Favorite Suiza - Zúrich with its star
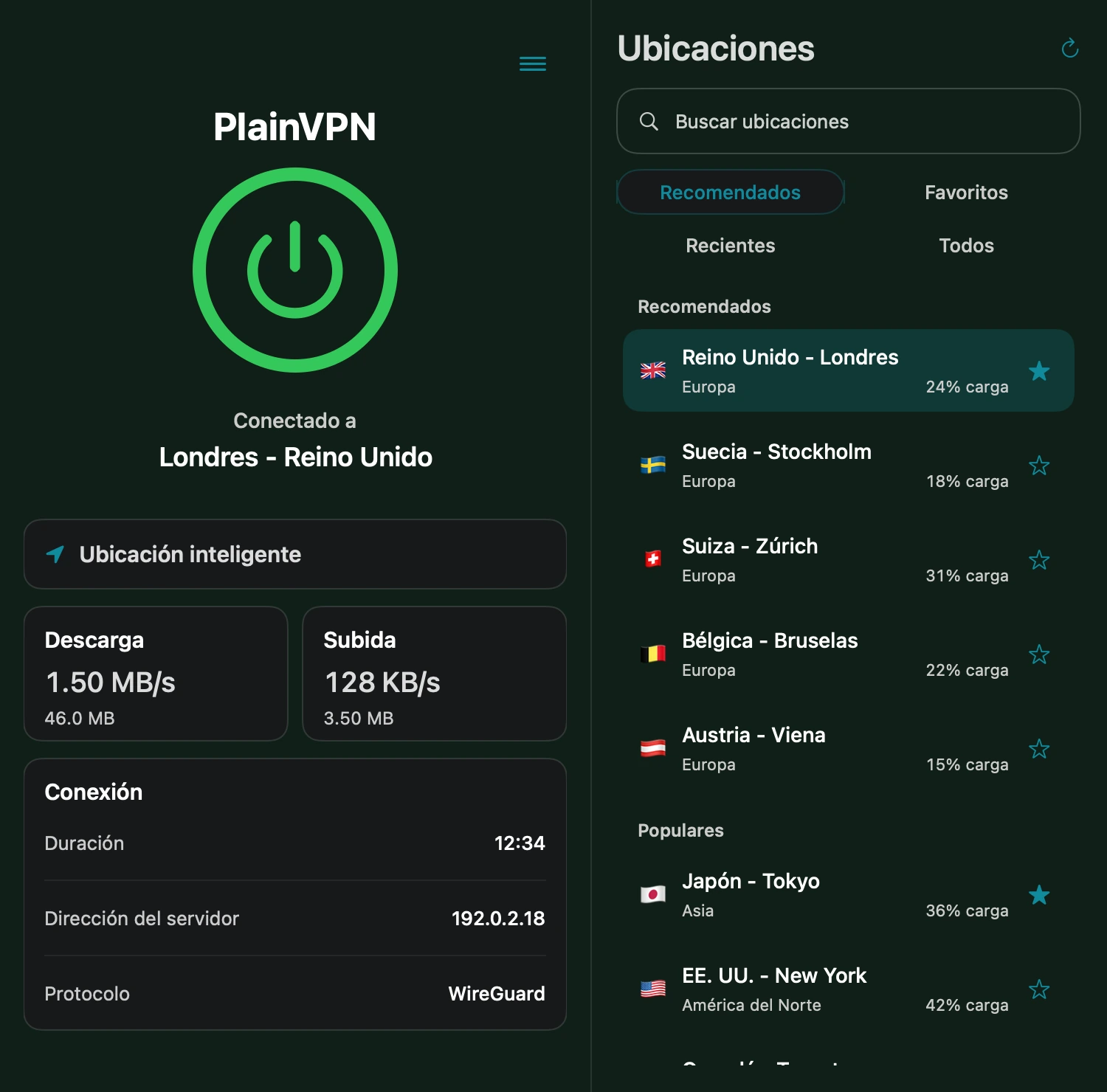Image resolution: width=1107 pixels, height=1092 pixels. tap(1039, 559)
